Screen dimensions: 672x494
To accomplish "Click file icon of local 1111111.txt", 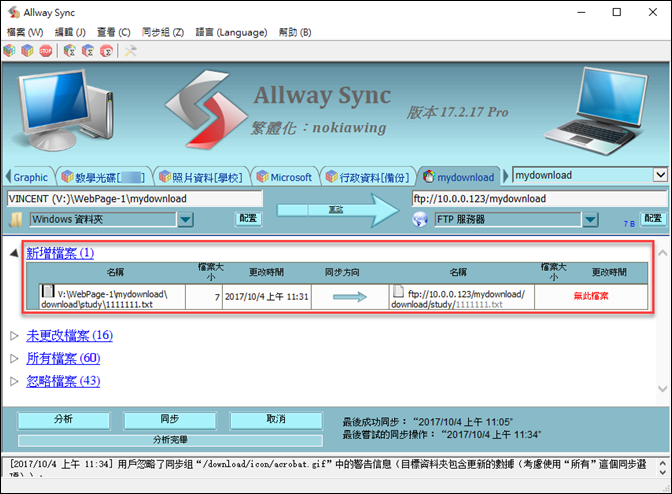I will tap(48, 291).
